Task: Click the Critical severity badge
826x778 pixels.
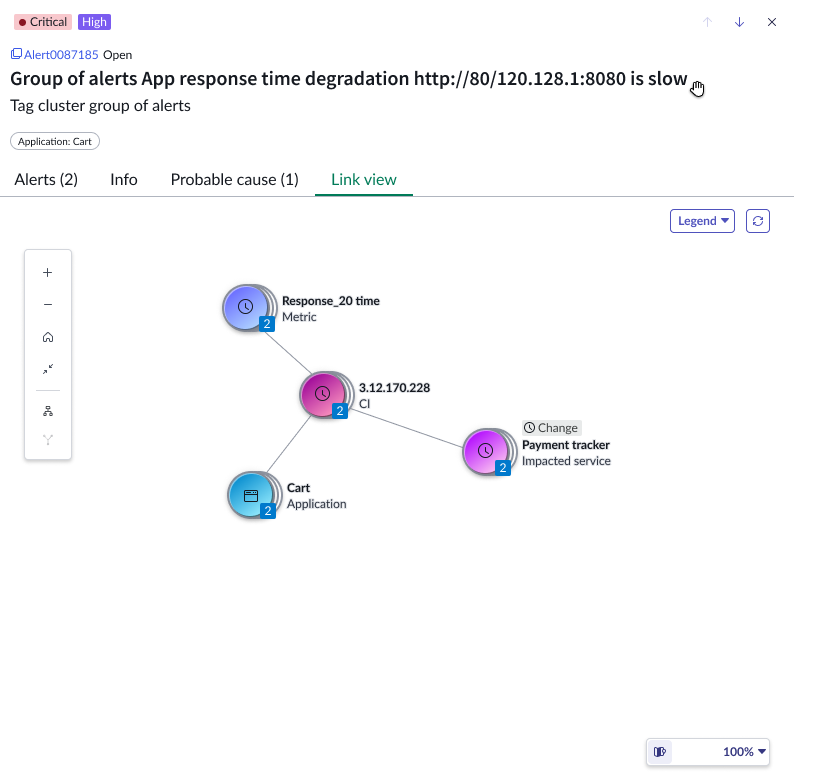Action: pyautogui.click(x=43, y=22)
